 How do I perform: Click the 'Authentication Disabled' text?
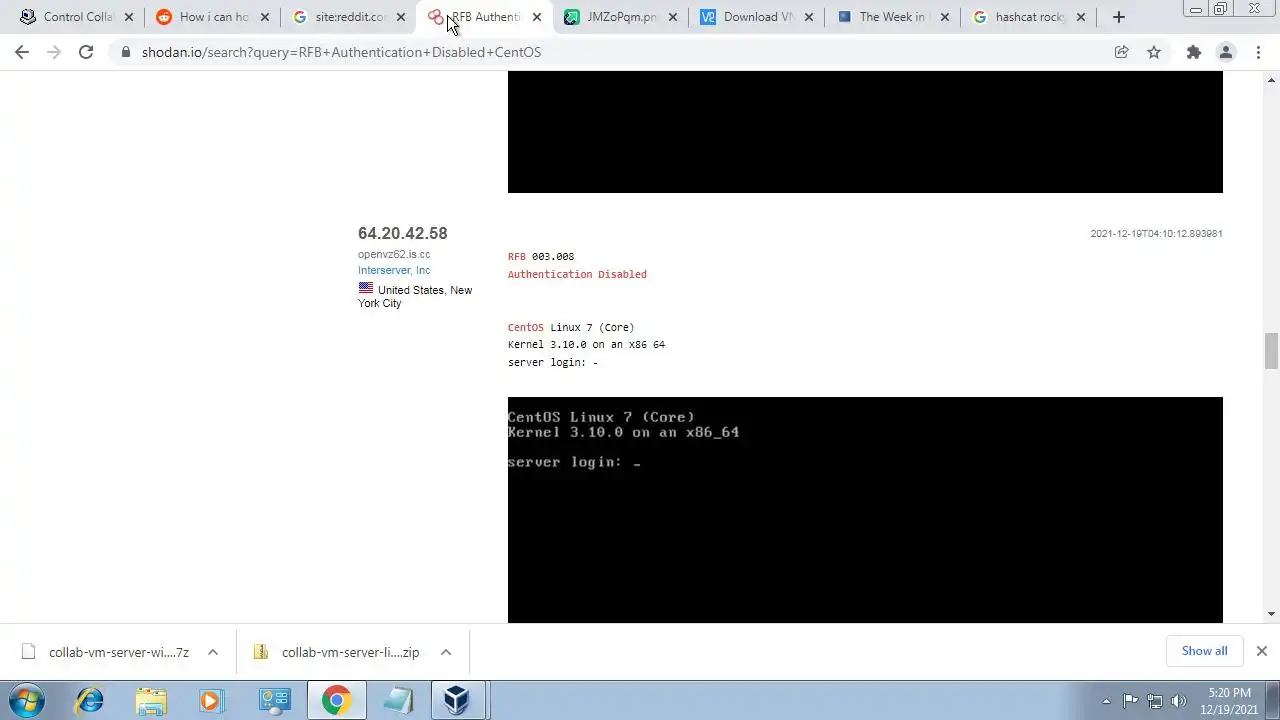click(577, 274)
